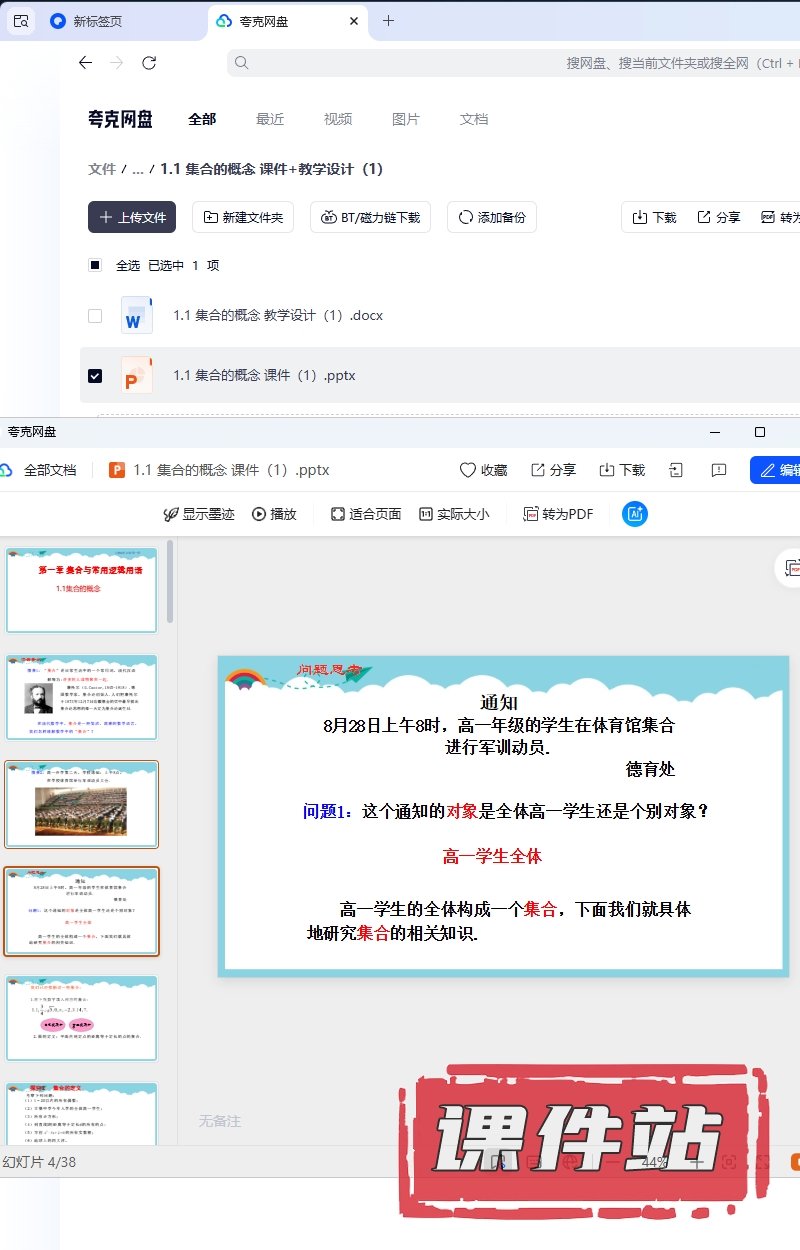Click the 添加备份 button
This screenshot has height=1250, width=800.
(492, 217)
